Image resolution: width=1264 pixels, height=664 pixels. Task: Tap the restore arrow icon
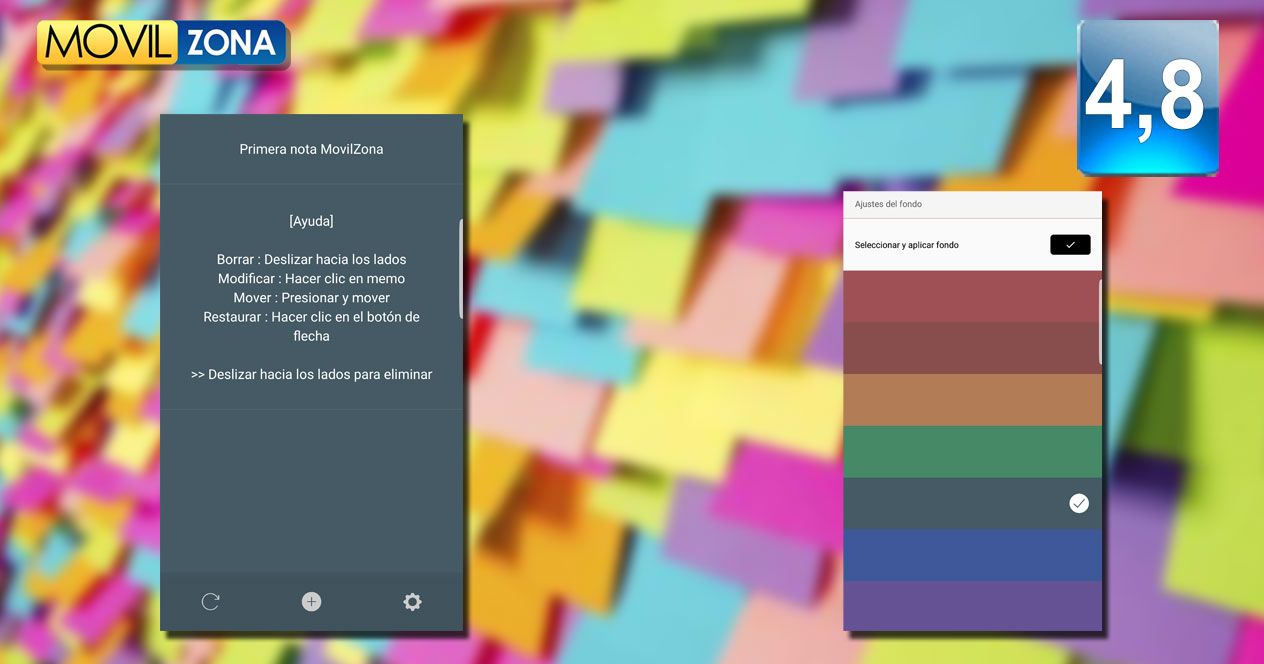[210, 601]
